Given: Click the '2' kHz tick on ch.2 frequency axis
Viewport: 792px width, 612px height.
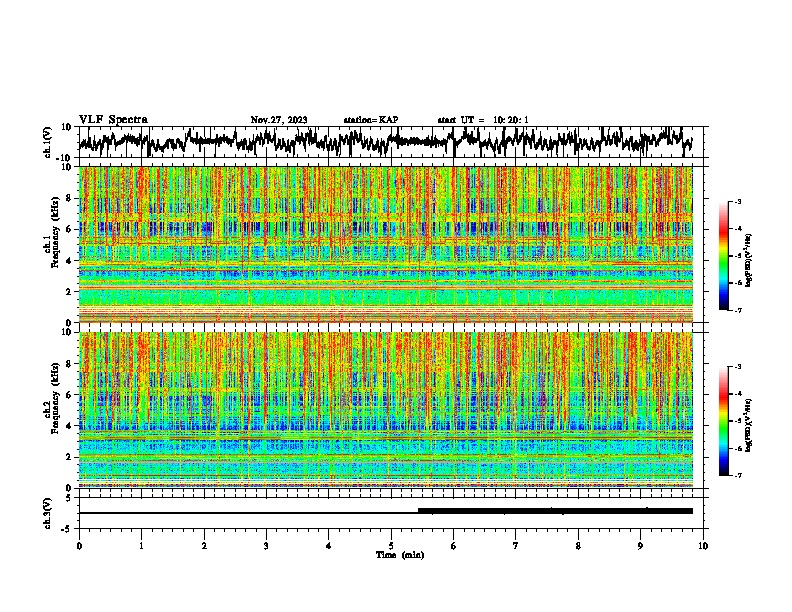Looking at the screenshot, I should pyautogui.click(x=70, y=457).
